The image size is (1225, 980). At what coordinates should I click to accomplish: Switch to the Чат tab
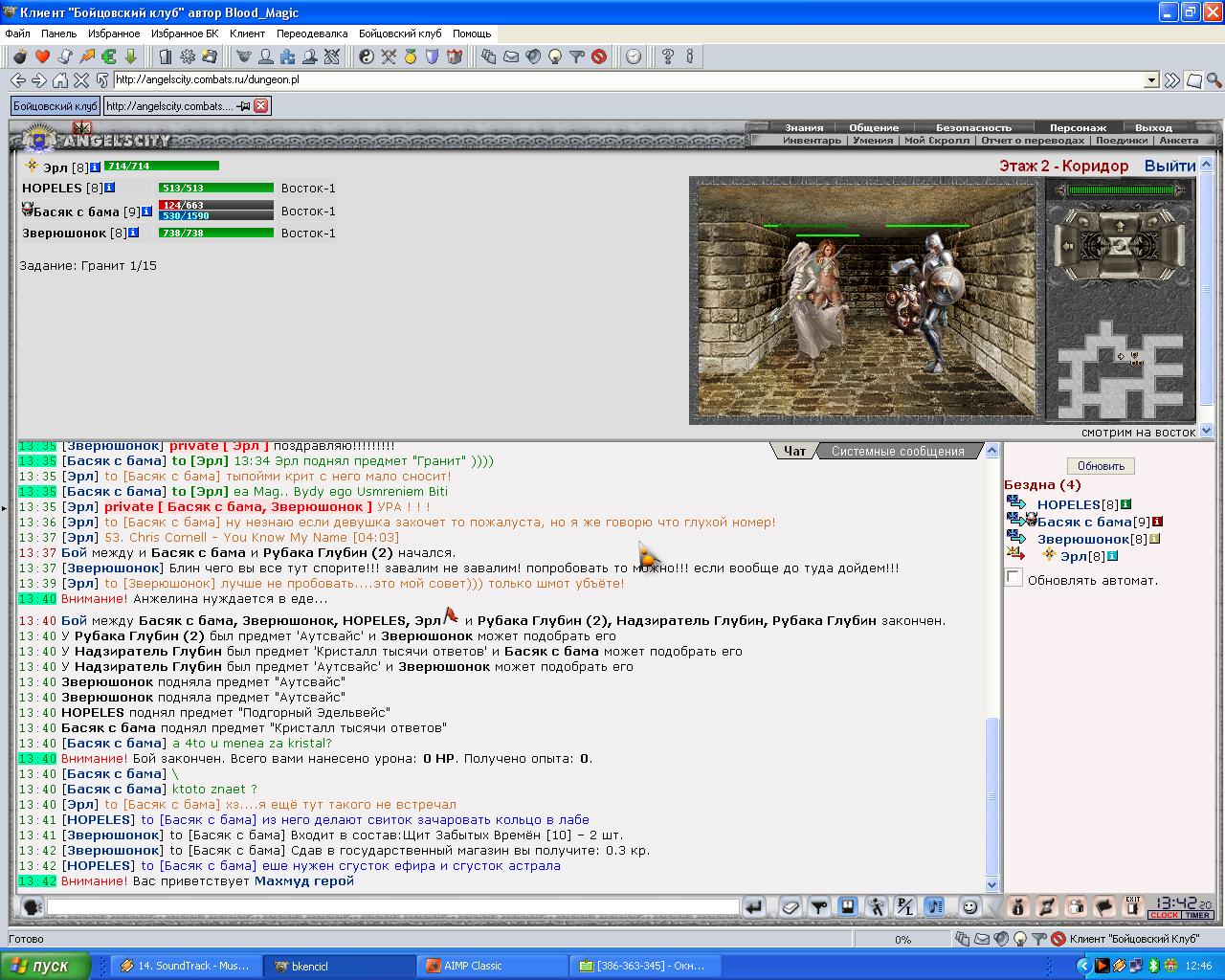(x=794, y=451)
